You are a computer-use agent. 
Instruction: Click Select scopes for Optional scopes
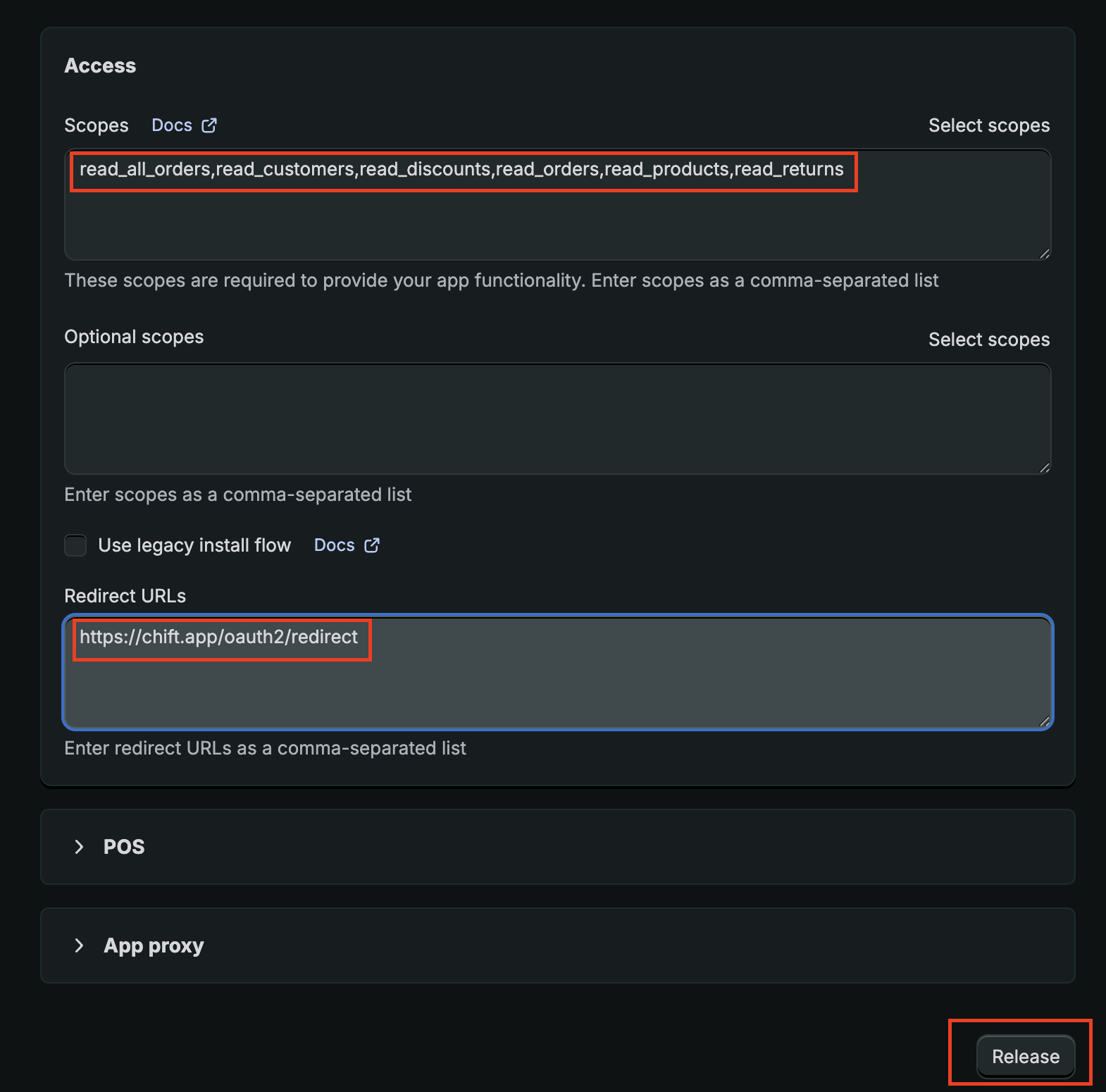(988, 340)
